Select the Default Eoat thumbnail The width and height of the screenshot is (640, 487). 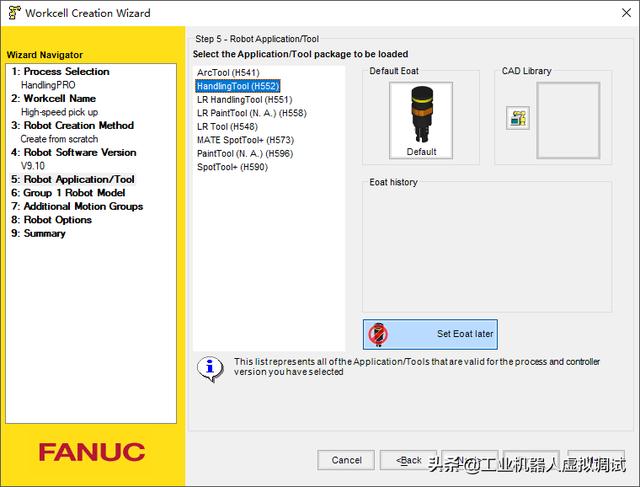point(421,120)
